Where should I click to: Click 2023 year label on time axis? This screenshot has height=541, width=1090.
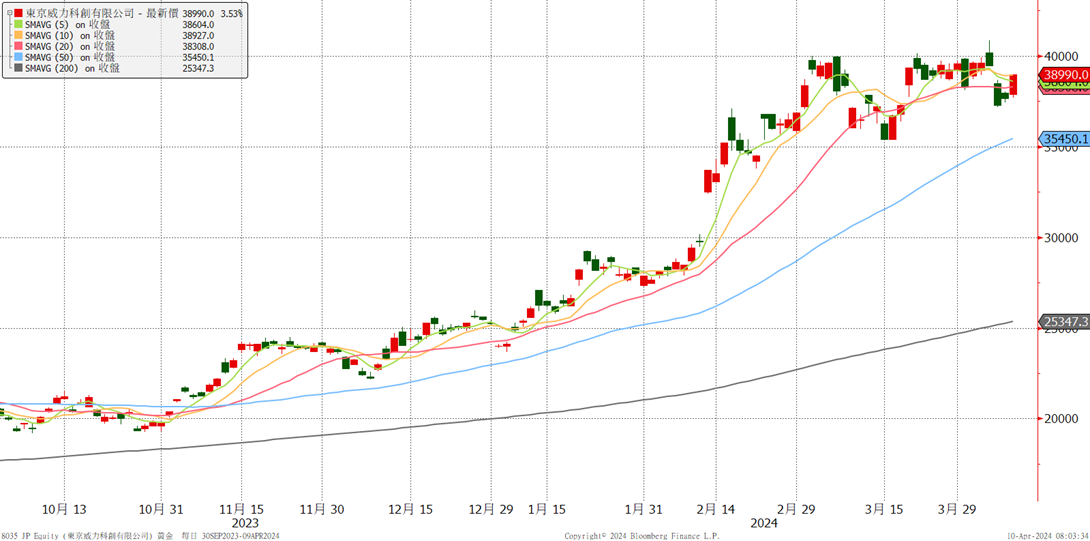click(245, 522)
